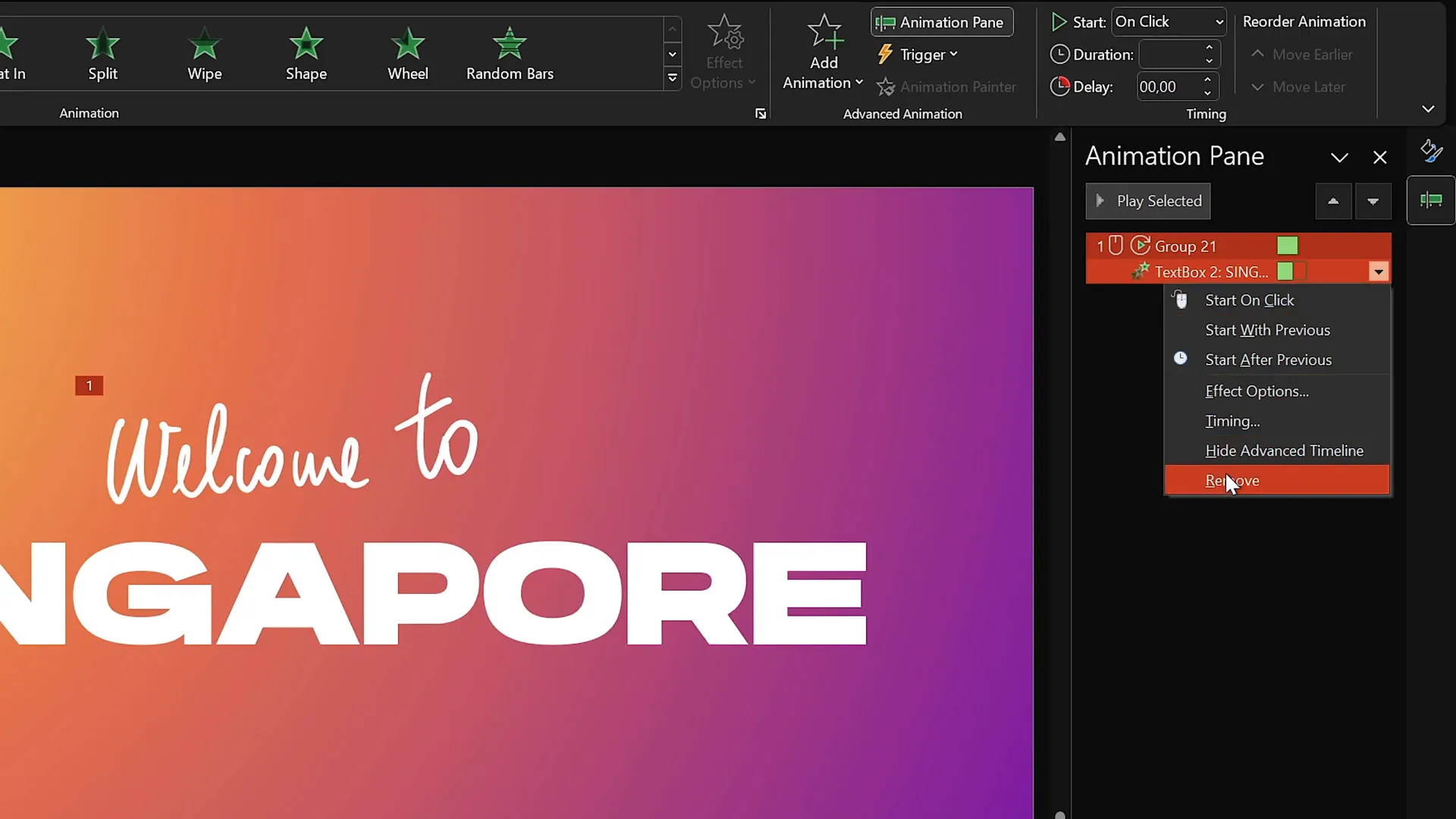Click the star effect icon beside TextBox 2

(1141, 271)
